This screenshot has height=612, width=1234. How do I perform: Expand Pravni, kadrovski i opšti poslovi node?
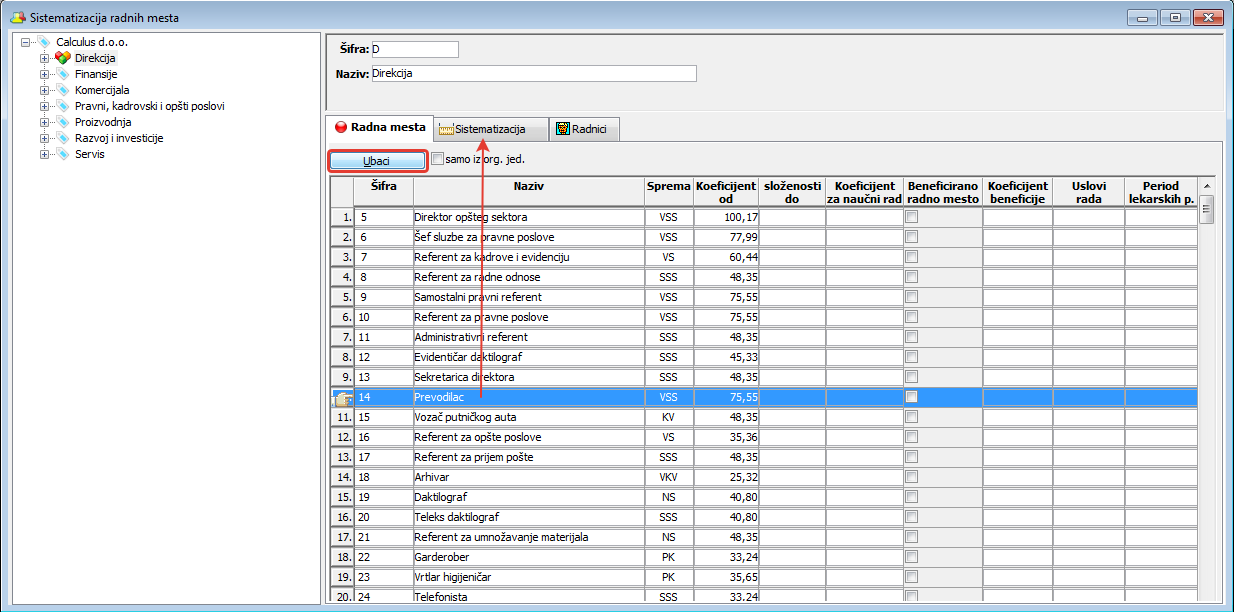click(44, 106)
